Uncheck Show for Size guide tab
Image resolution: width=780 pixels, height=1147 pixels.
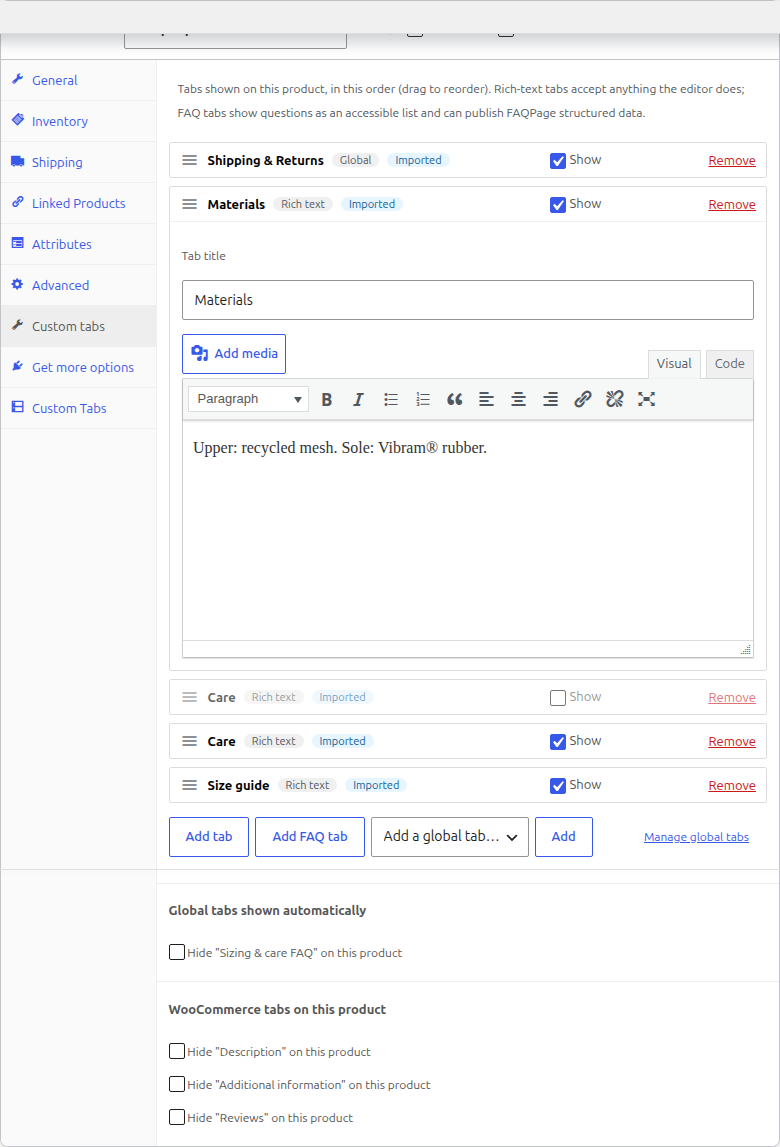[x=558, y=786]
